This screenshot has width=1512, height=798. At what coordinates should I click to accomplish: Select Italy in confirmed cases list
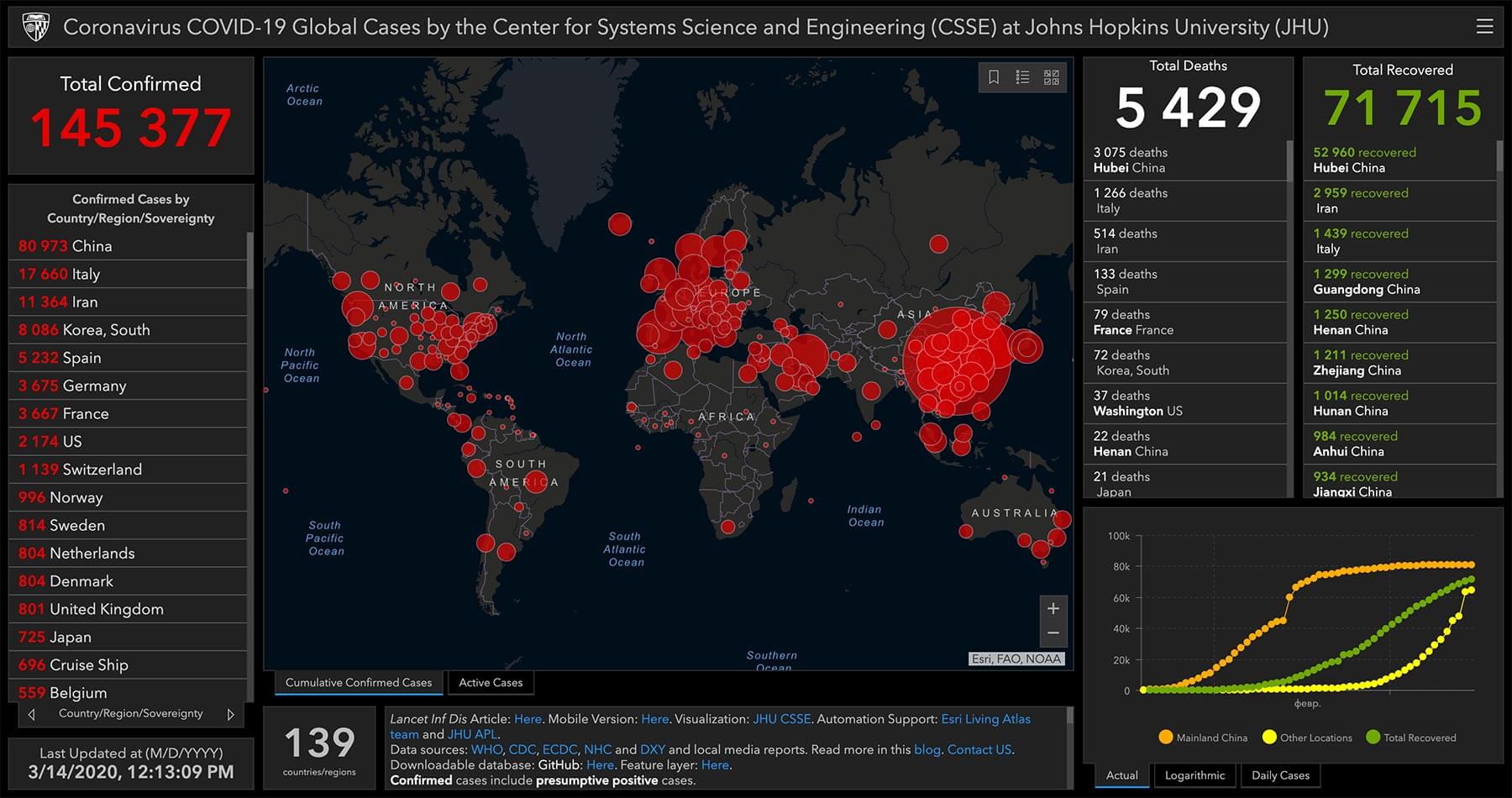click(128, 274)
